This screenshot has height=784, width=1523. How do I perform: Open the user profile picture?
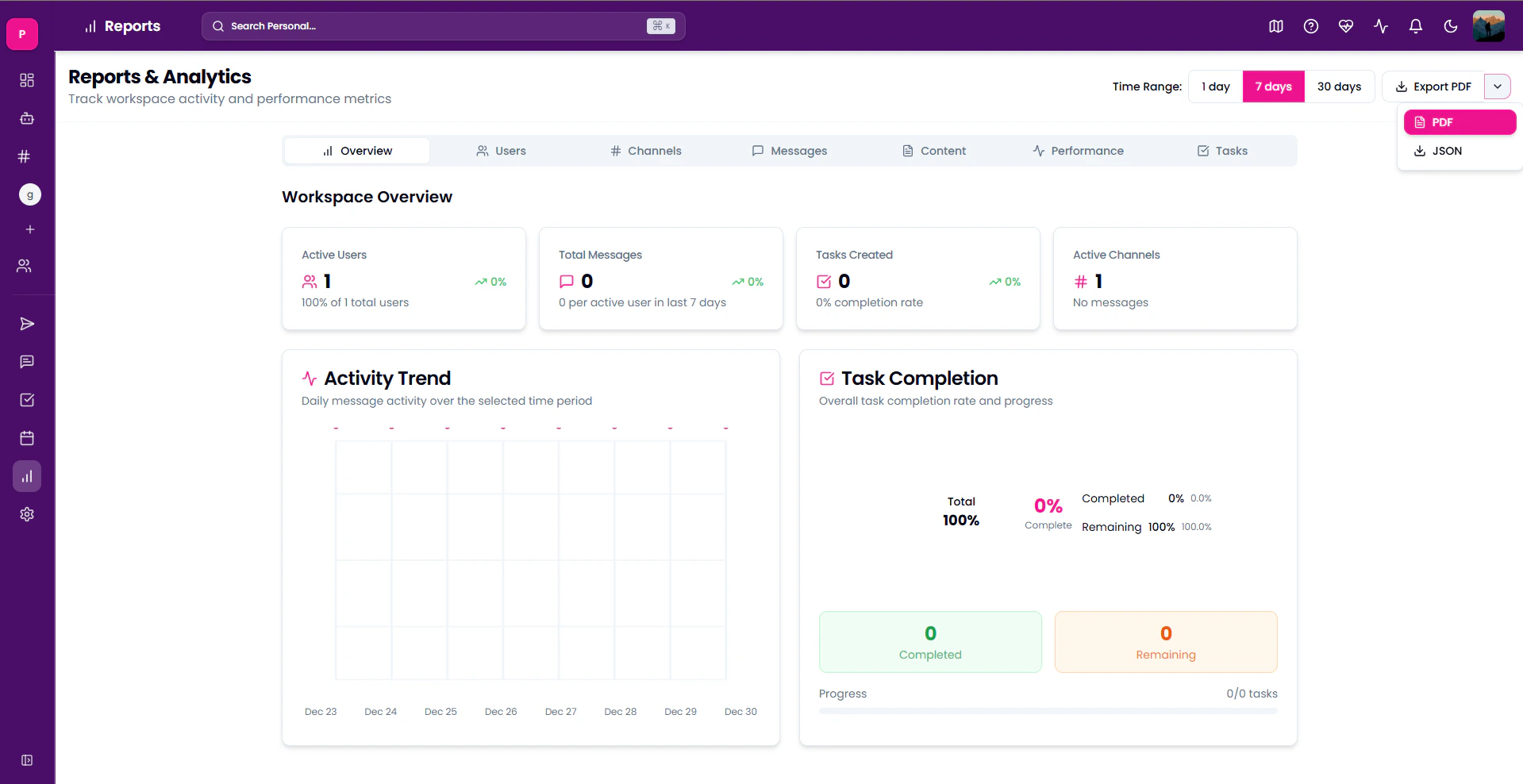point(1489,26)
